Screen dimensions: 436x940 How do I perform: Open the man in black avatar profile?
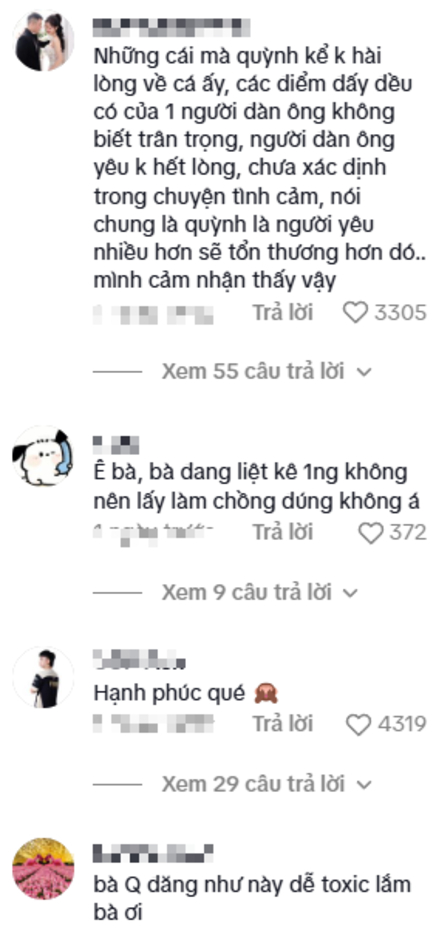click(43, 677)
